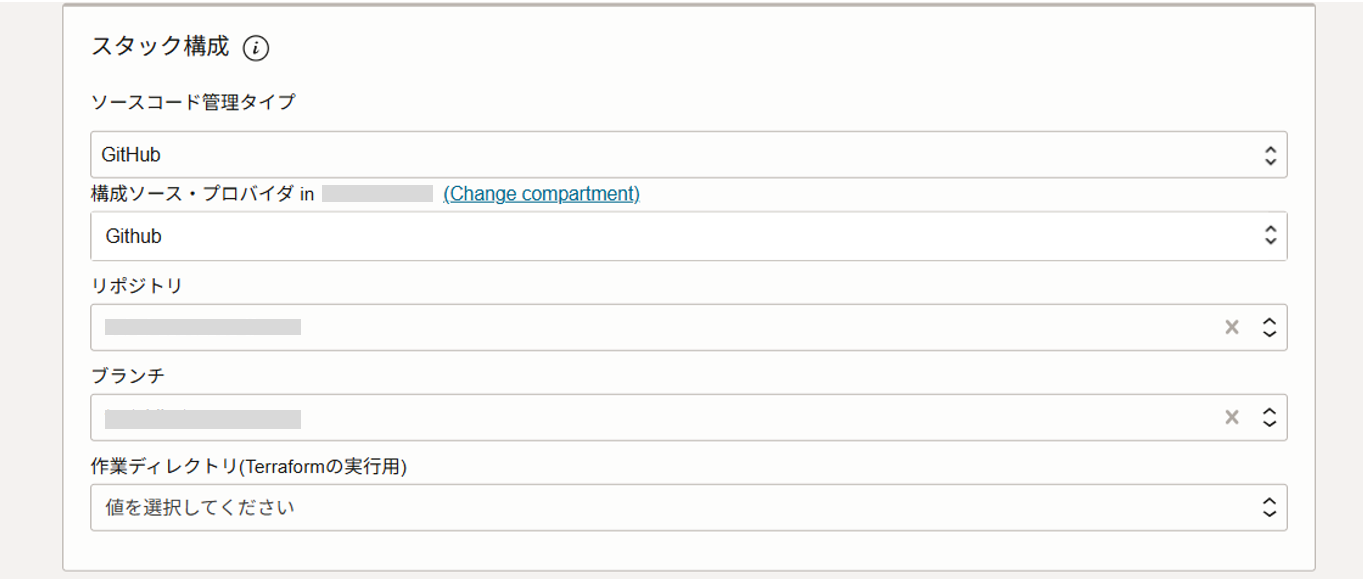Click the up-down arrows in ソースコード管理タイプ field
This screenshot has width=1363, height=579.
(1270, 155)
